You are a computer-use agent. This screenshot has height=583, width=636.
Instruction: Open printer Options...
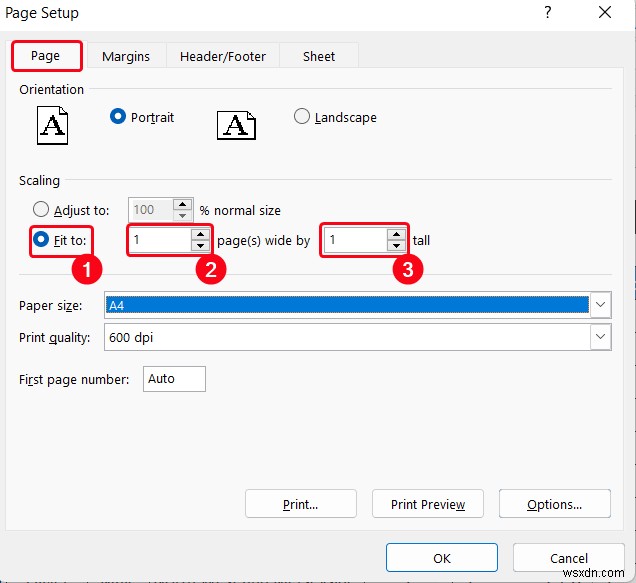pos(554,504)
